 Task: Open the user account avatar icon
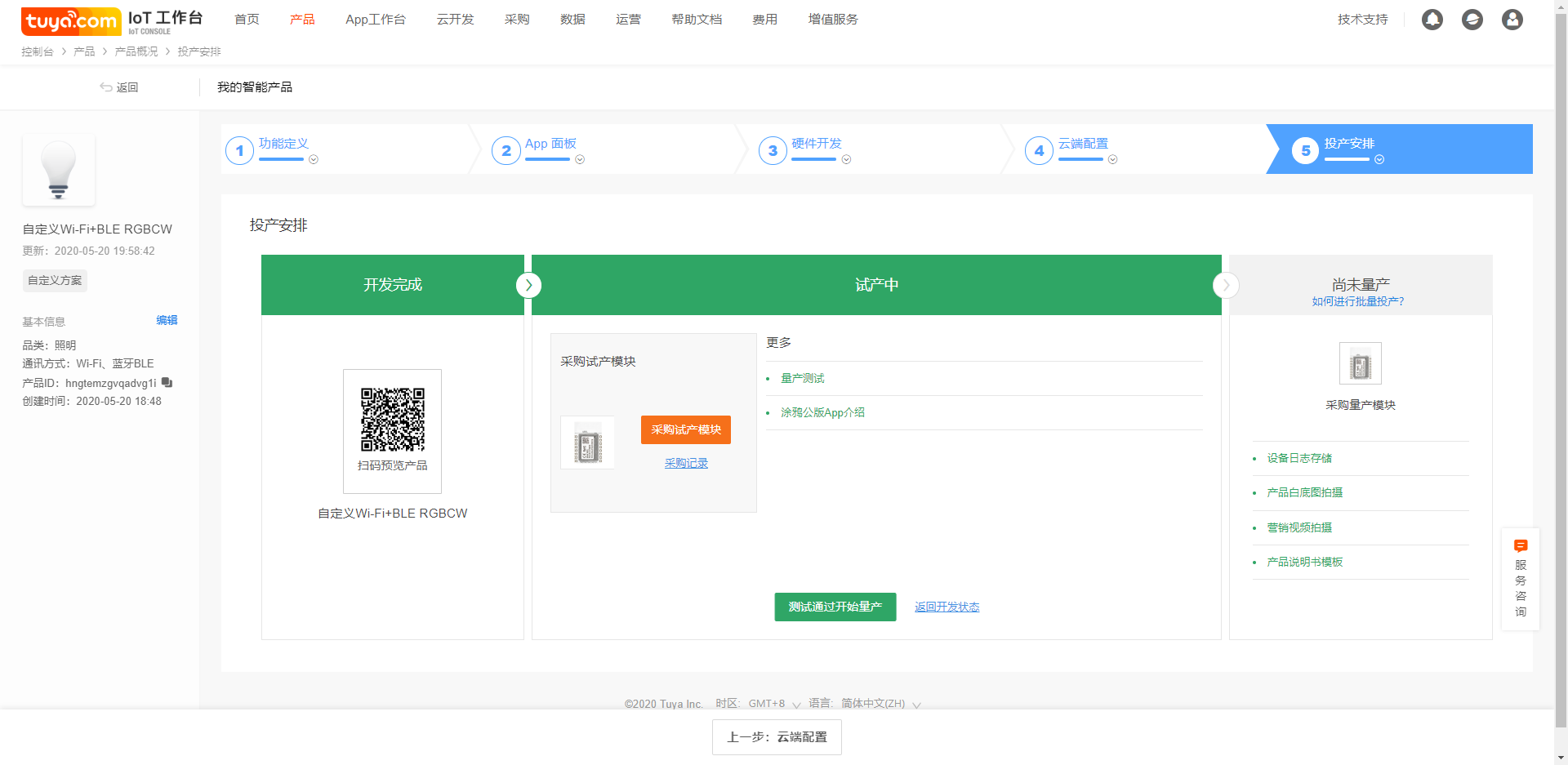point(1512,20)
